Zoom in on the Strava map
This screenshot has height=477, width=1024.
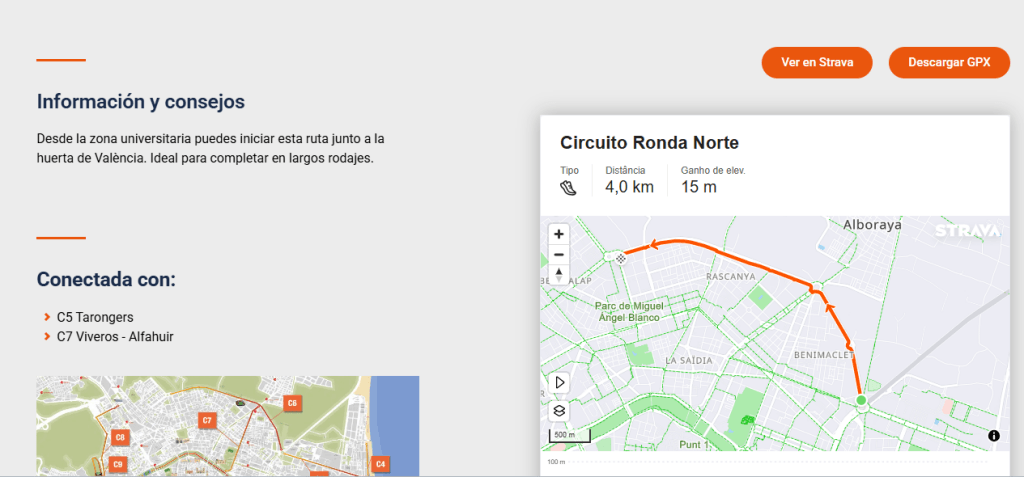pos(558,234)
